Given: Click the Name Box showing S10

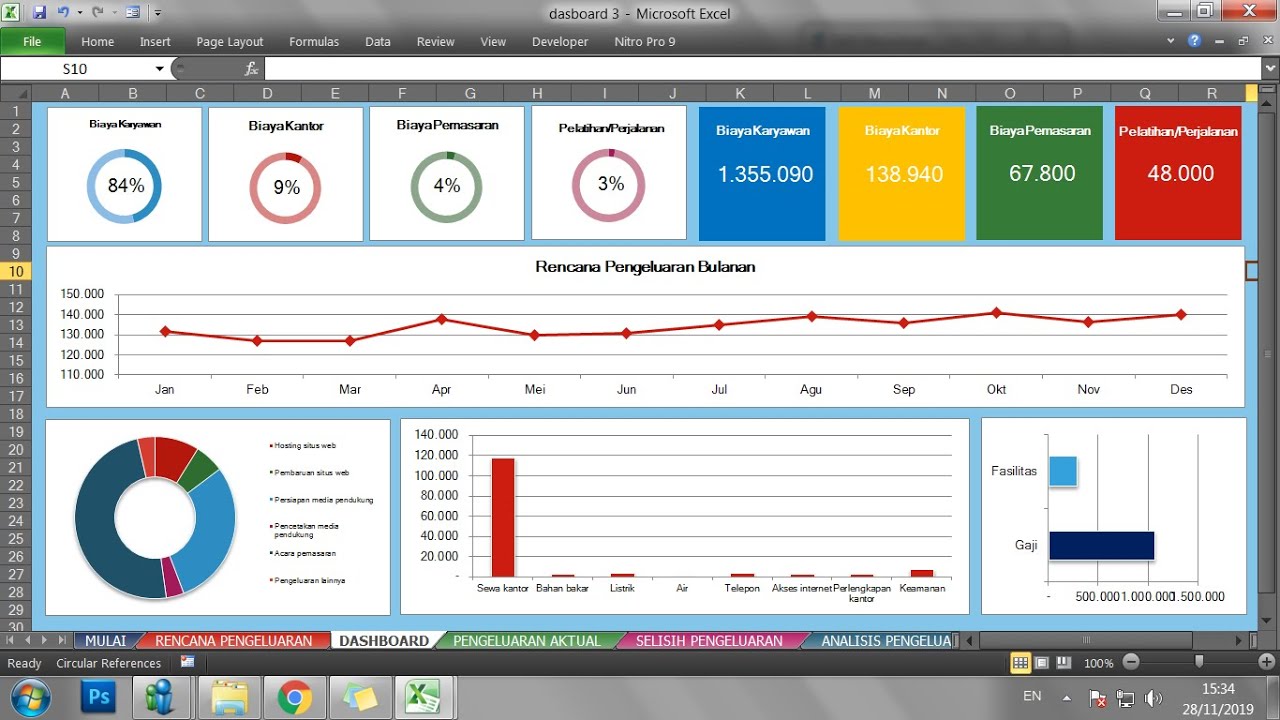Looking at the screenshot, I should (76, 69).
